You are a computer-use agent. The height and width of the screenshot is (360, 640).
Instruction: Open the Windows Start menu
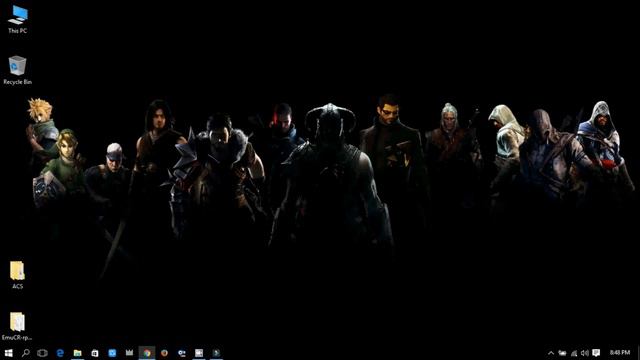[8, 353]
